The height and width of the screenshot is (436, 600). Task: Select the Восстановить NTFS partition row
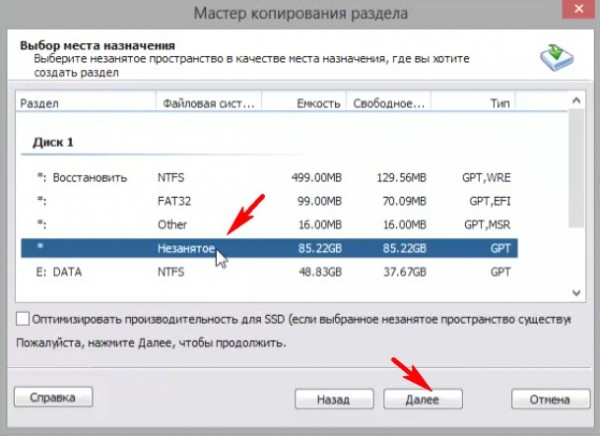click(269, 178)
